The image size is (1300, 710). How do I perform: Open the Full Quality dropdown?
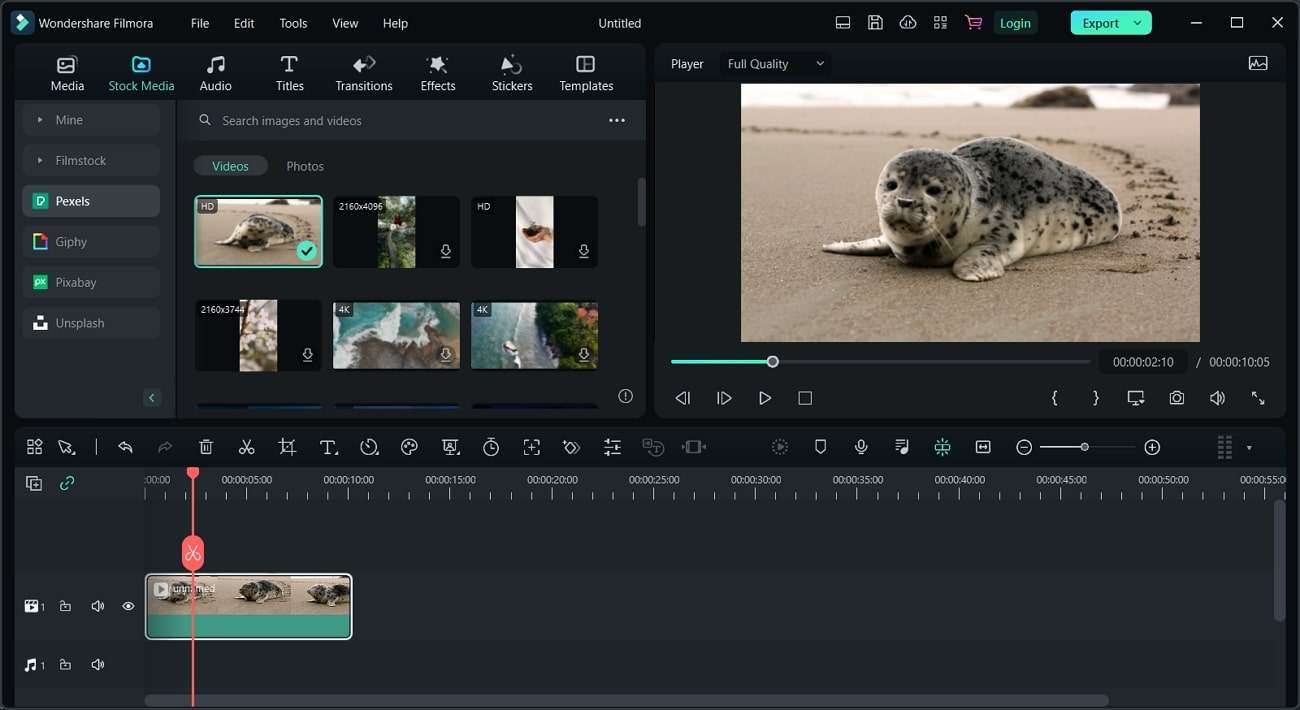click(x=776, y=64)
